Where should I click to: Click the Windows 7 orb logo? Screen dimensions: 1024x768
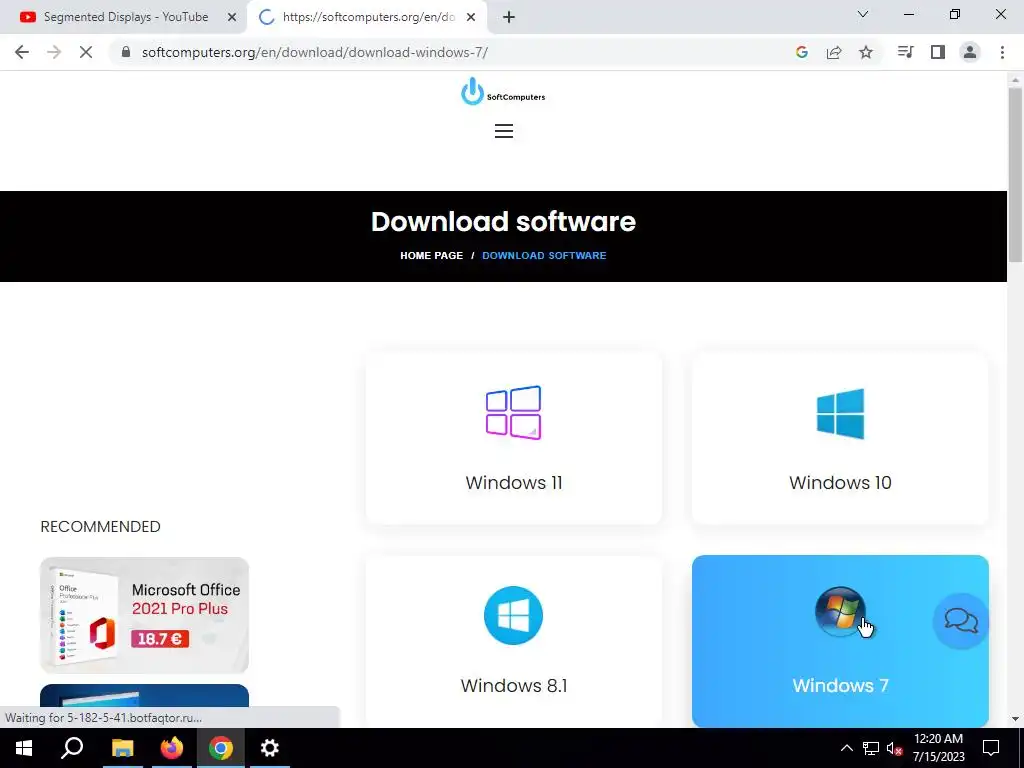pos(840,612)
